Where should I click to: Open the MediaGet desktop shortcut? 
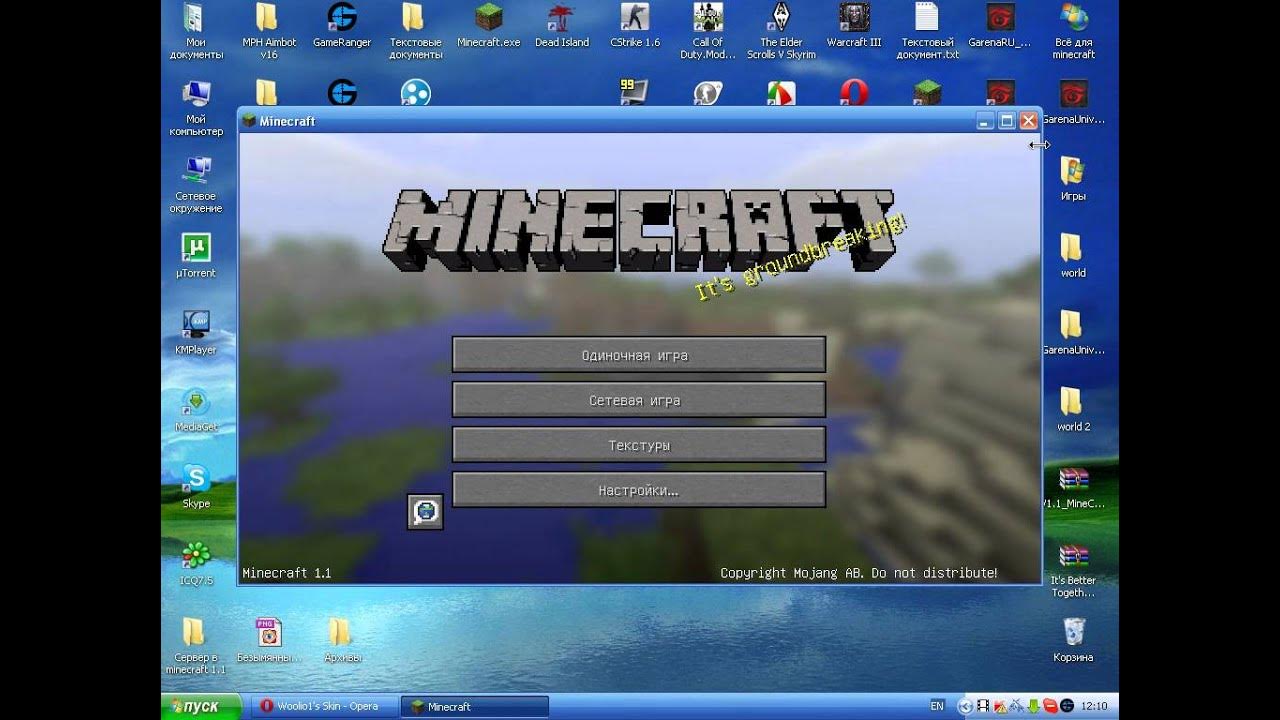click(x=196, y=411)
